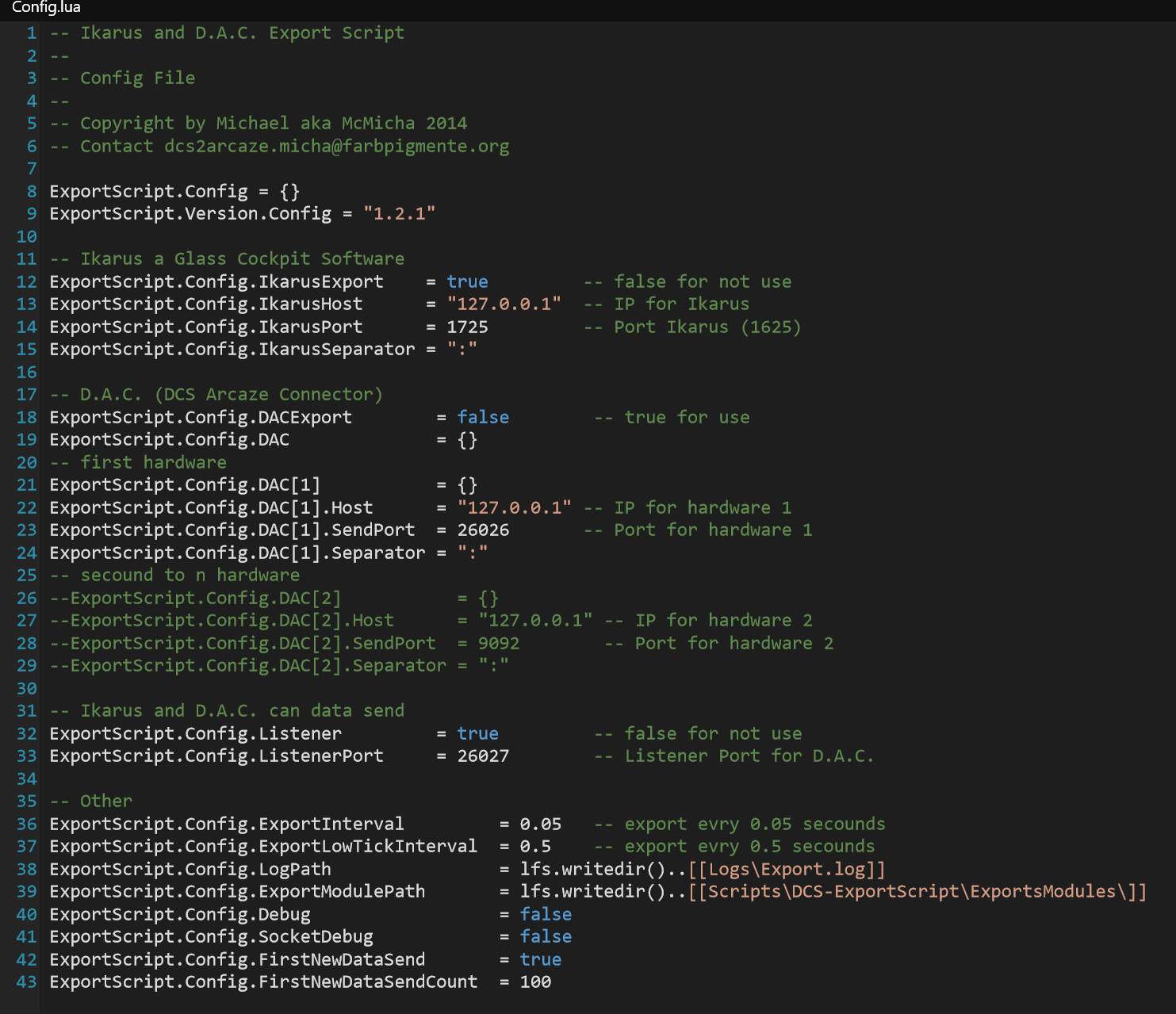
Task: Click the 'first hardware' comment
Action: [x=154, y=463]
